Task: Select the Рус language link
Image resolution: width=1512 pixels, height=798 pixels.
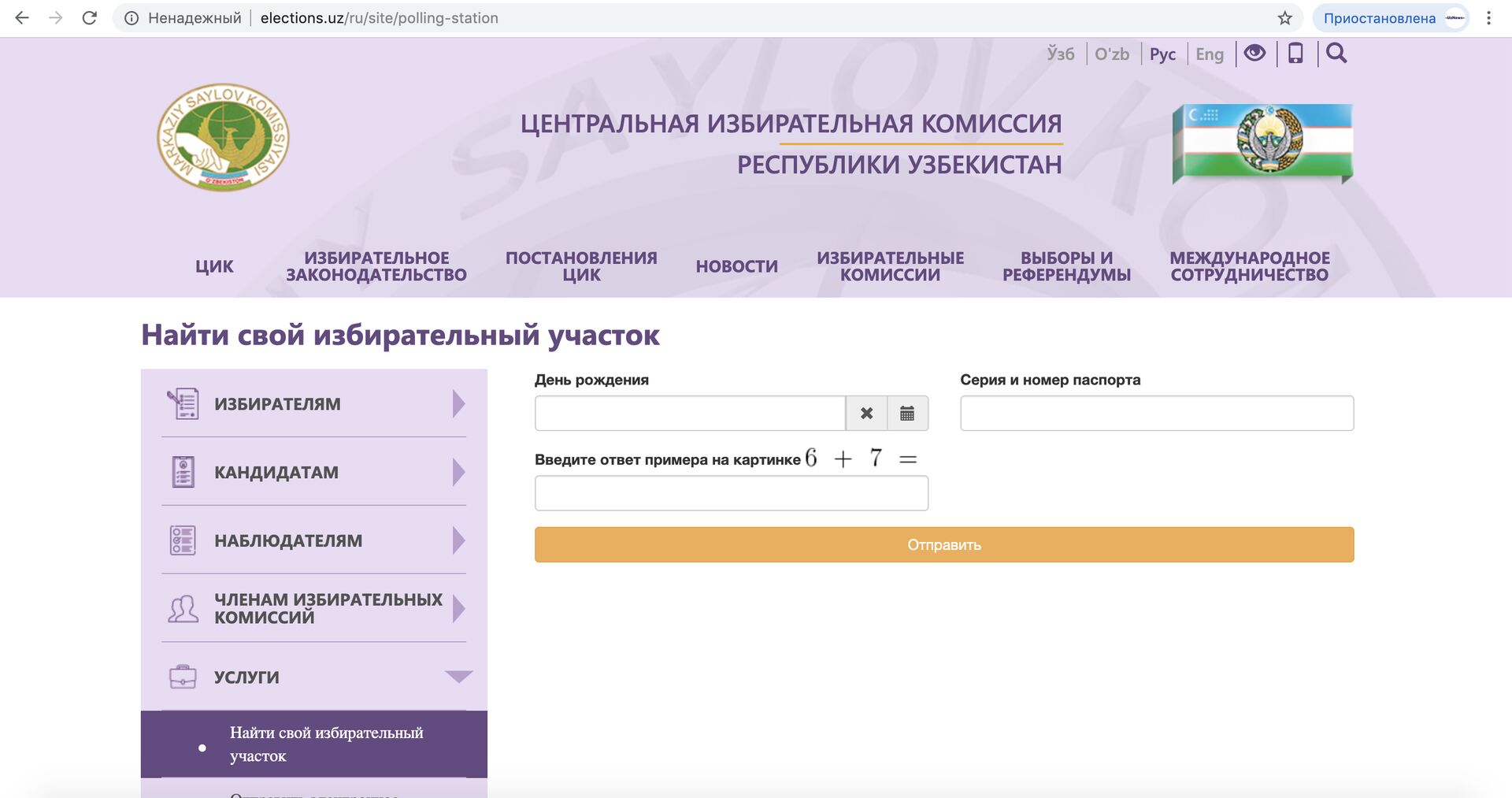Action: (1162, 54)
